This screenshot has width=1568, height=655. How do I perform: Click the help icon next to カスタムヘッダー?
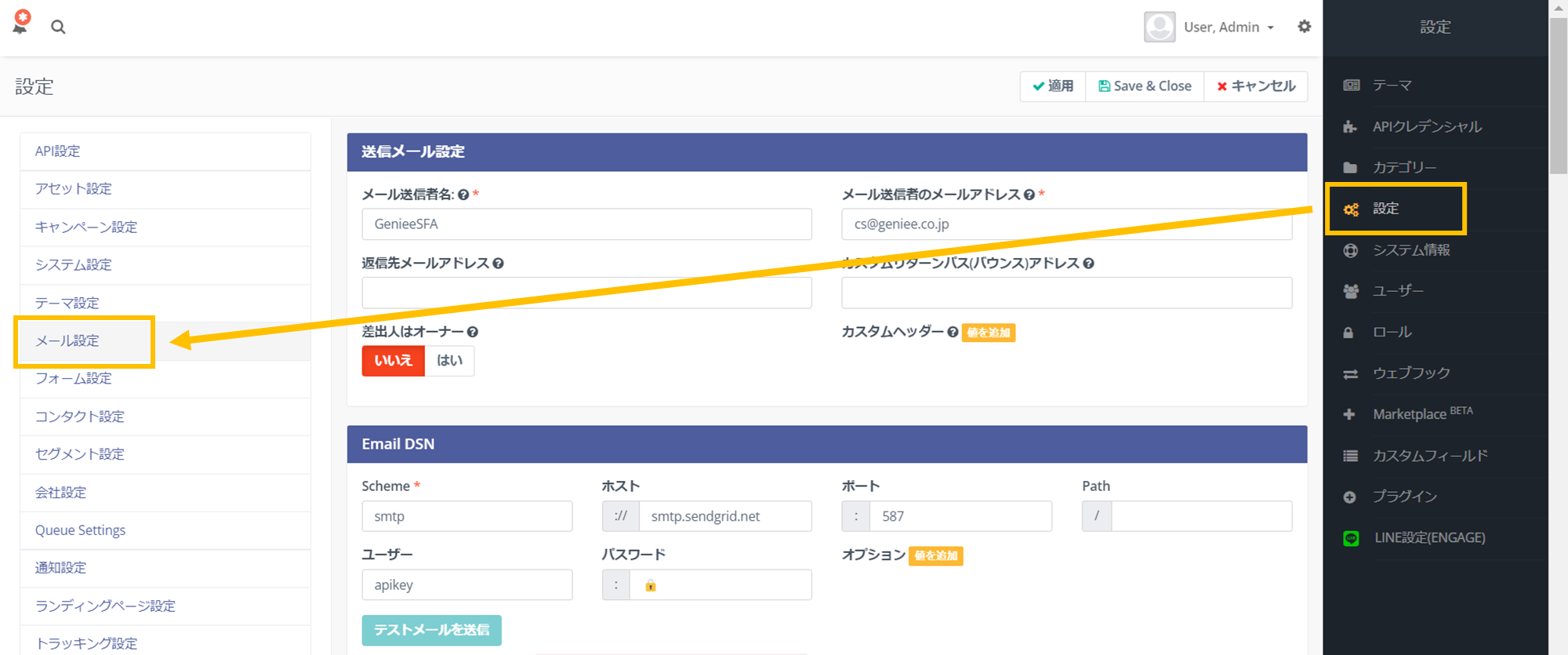point(953,332)
